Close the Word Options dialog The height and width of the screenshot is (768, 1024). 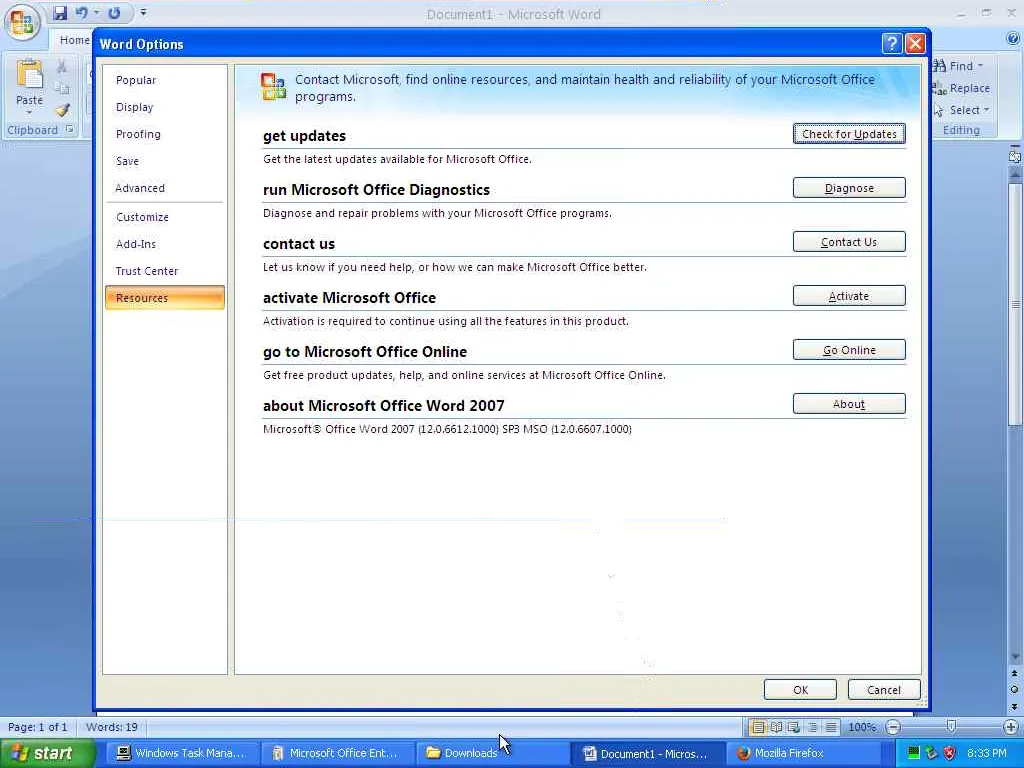tap(916, 44)
